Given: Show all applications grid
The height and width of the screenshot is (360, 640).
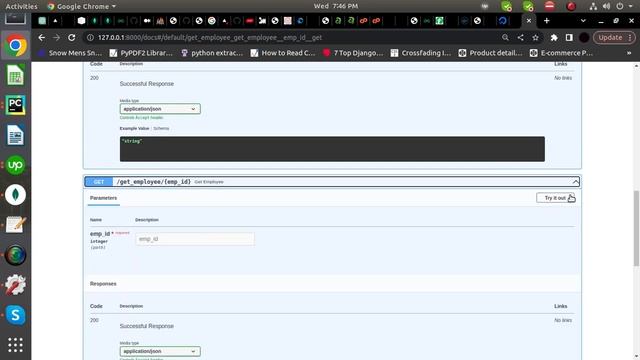Looking at the screenshot, I should tap(16, 345).
